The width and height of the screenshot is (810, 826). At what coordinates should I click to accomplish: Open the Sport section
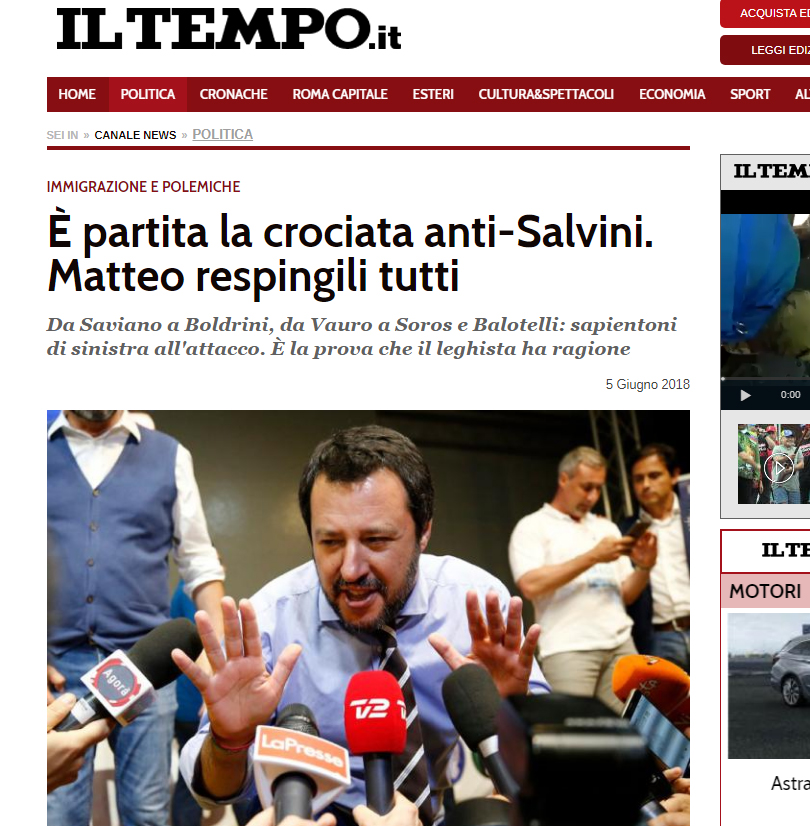750,94
